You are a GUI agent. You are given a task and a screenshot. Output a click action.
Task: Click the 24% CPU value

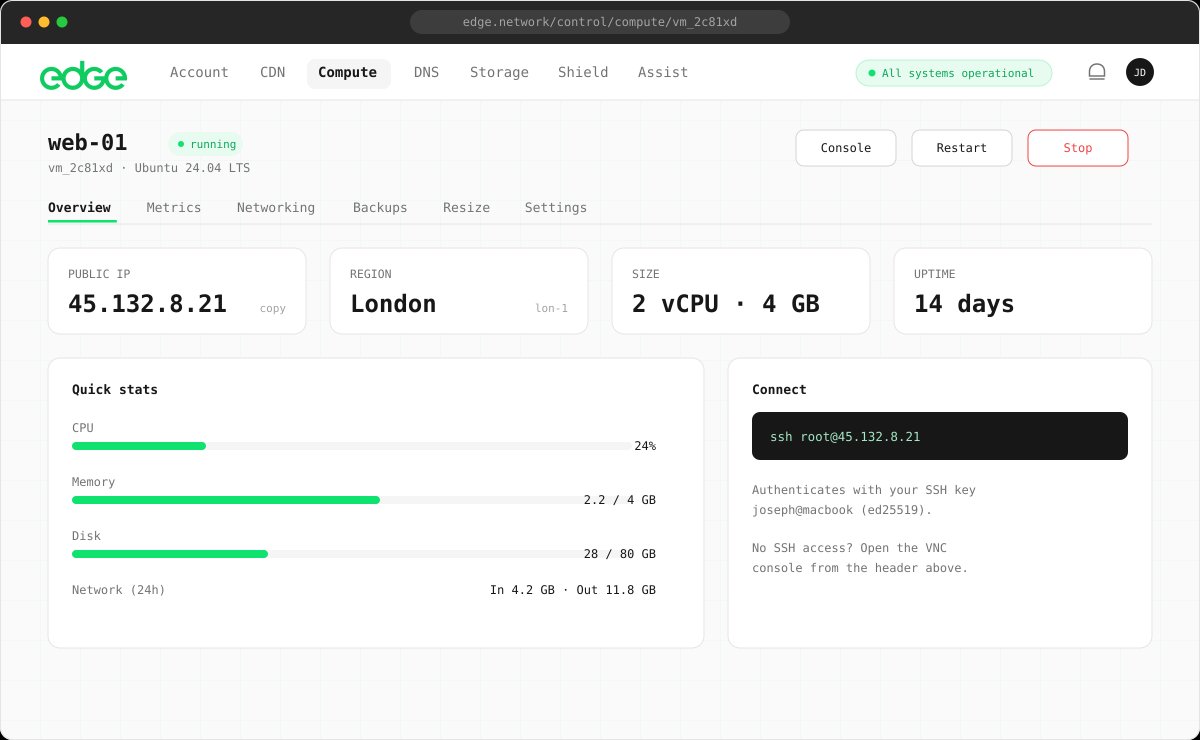tap(645, 446)
